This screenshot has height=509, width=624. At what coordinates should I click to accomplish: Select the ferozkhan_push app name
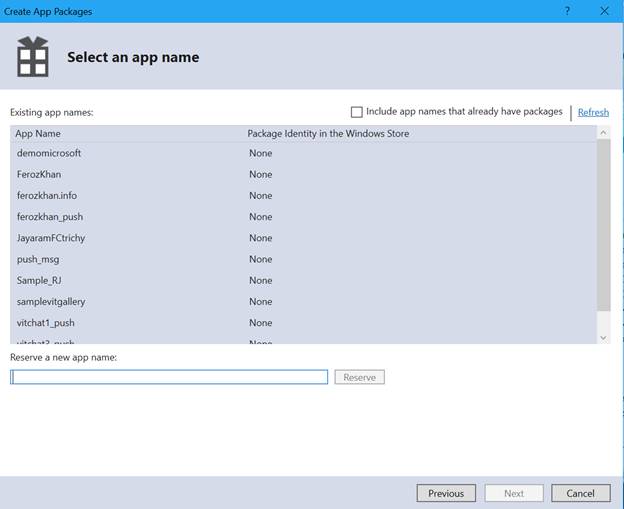point(51,216)
